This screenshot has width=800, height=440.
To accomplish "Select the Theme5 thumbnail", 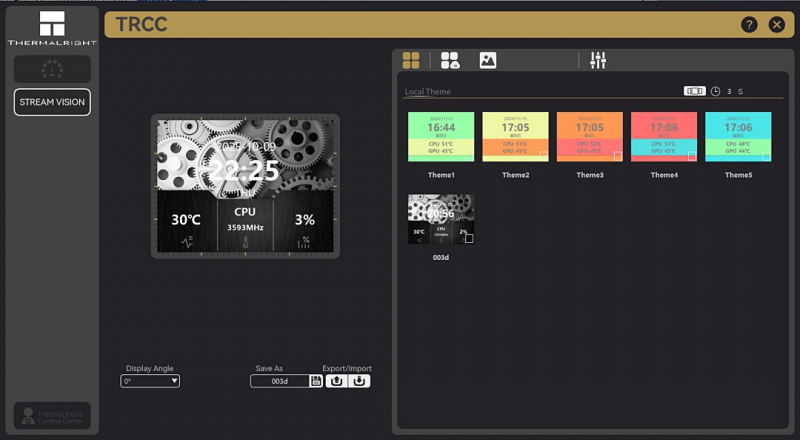I will point(738,136).
